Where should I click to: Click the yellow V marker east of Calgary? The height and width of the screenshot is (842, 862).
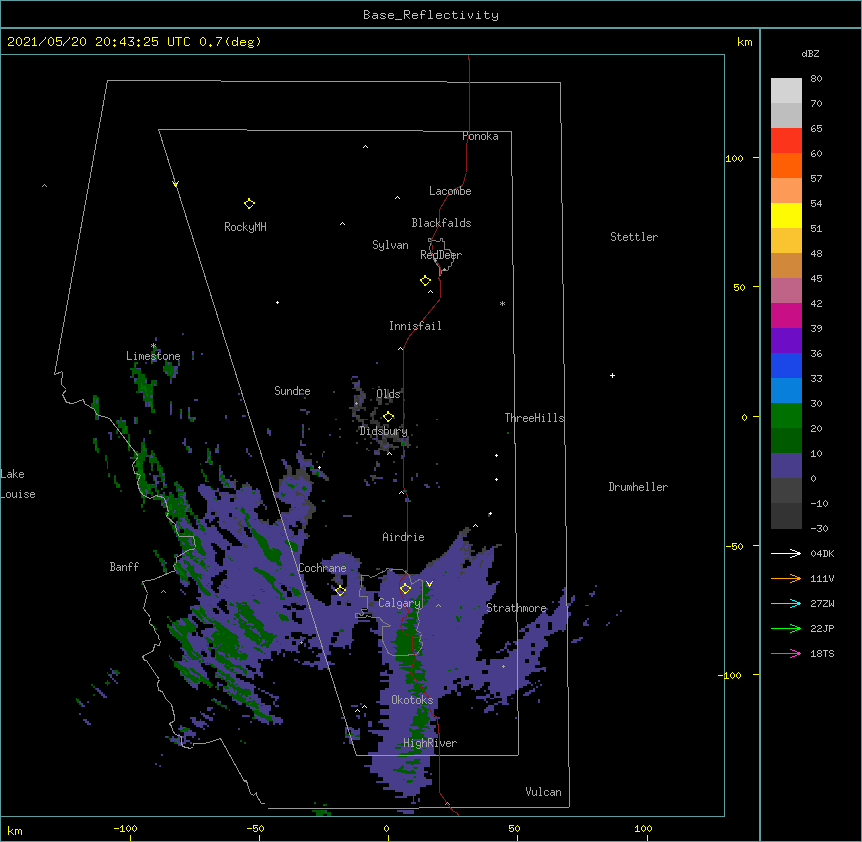pos(429,584)
